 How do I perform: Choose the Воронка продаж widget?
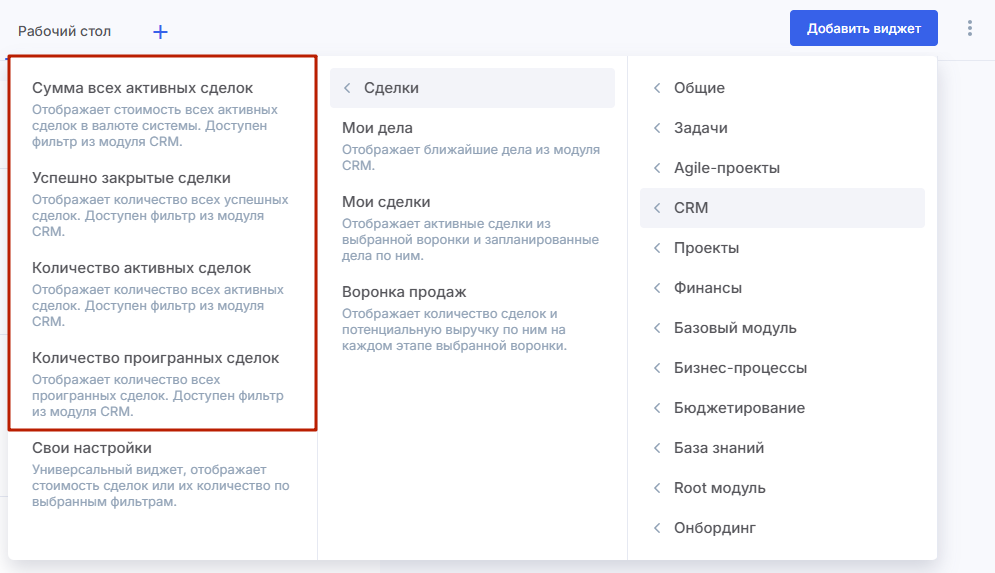[404, 292]
